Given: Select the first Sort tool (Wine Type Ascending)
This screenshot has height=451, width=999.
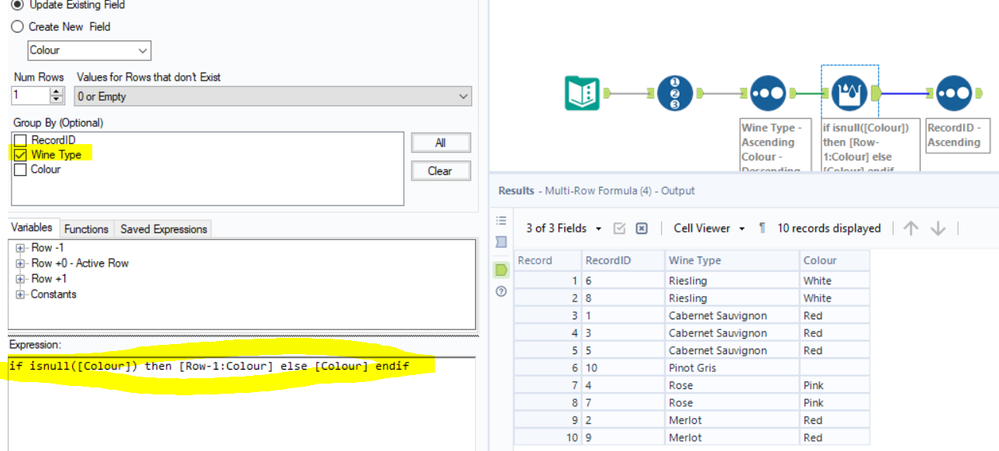Looking at the screenshot, I should (x=768, y=93).
